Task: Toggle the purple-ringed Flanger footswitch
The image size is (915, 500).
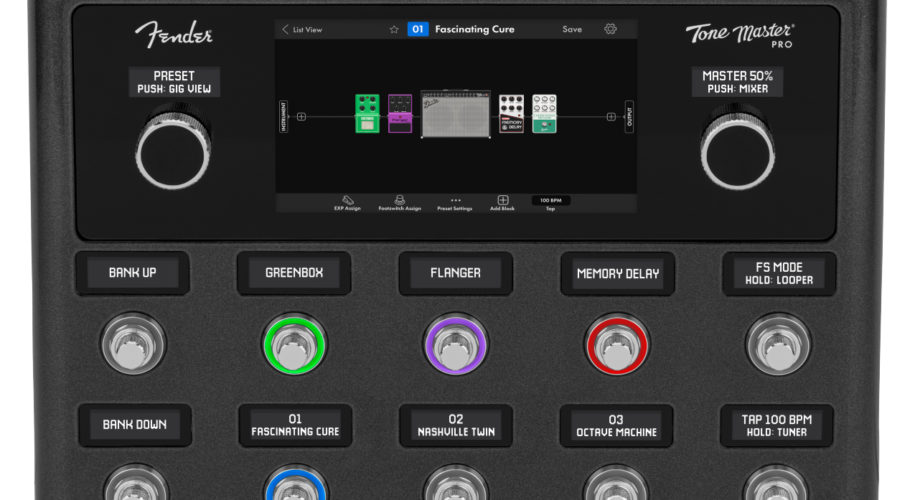Action: point(455,345)
